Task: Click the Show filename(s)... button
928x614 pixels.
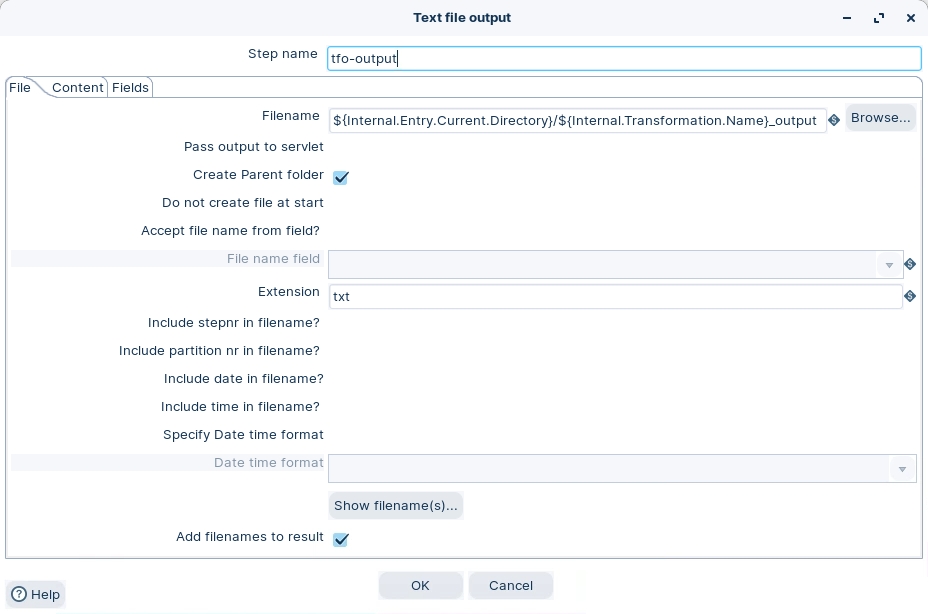Action: pyautogui.click(x=396, y=505)
